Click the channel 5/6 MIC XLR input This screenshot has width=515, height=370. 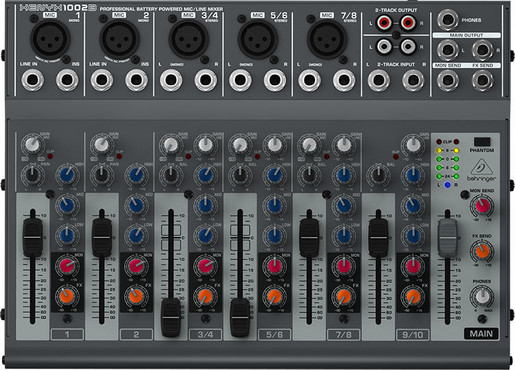[258, 38]
